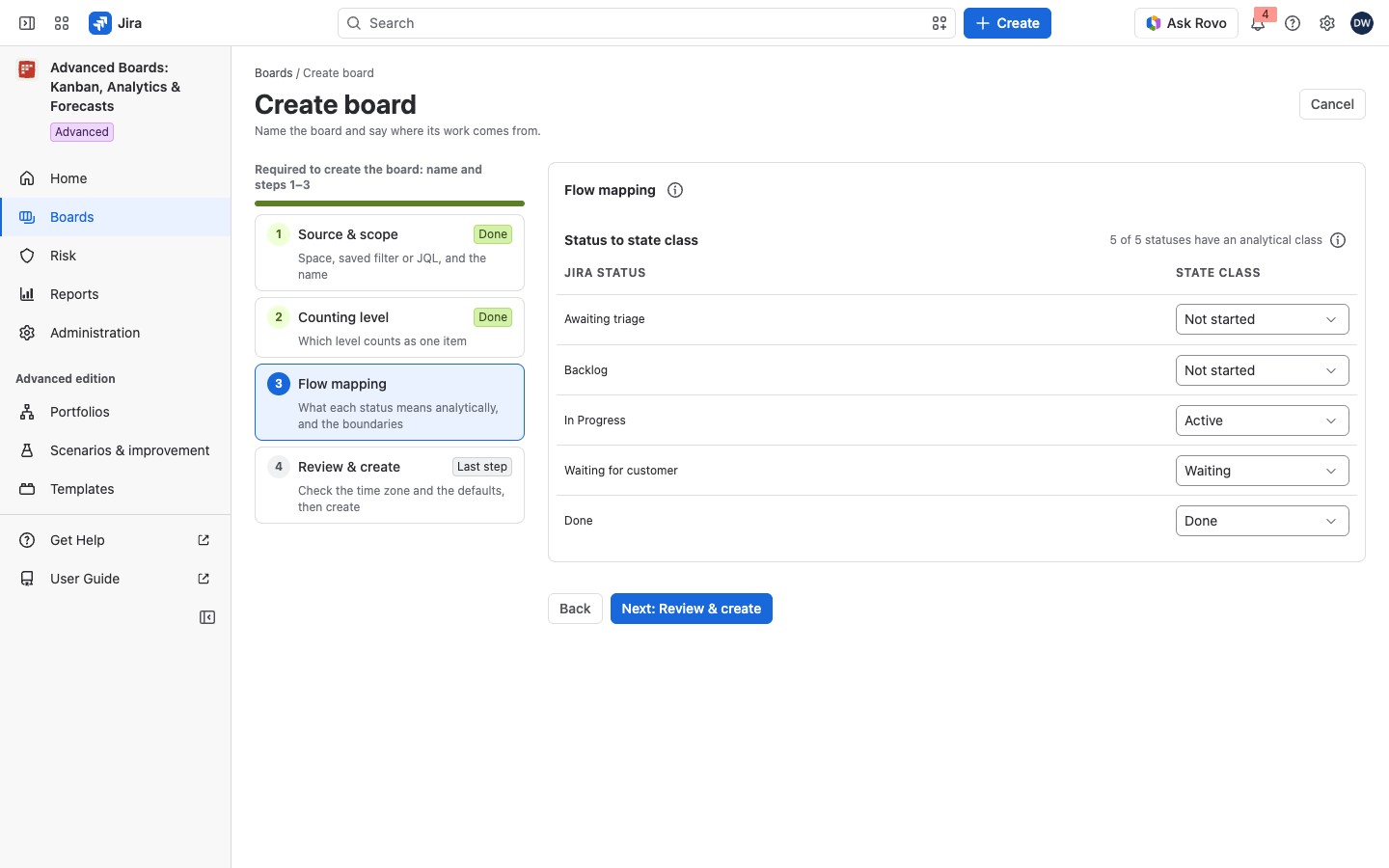Open Scenarios & improvement in sidebar
Image resolution: width=1389 pixels, height=868 pixels.
[x=116, y=450]
